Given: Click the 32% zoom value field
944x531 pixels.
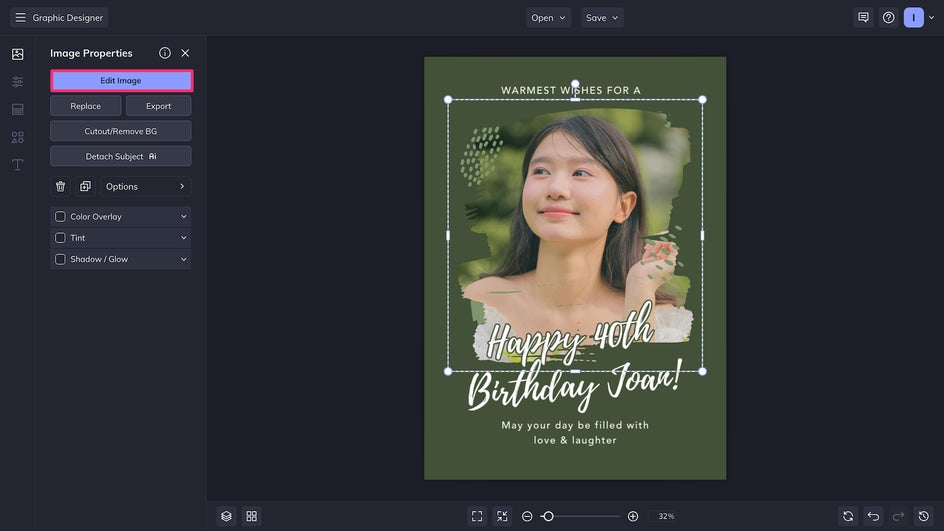Looking at the screenshot, I should 666,516.
